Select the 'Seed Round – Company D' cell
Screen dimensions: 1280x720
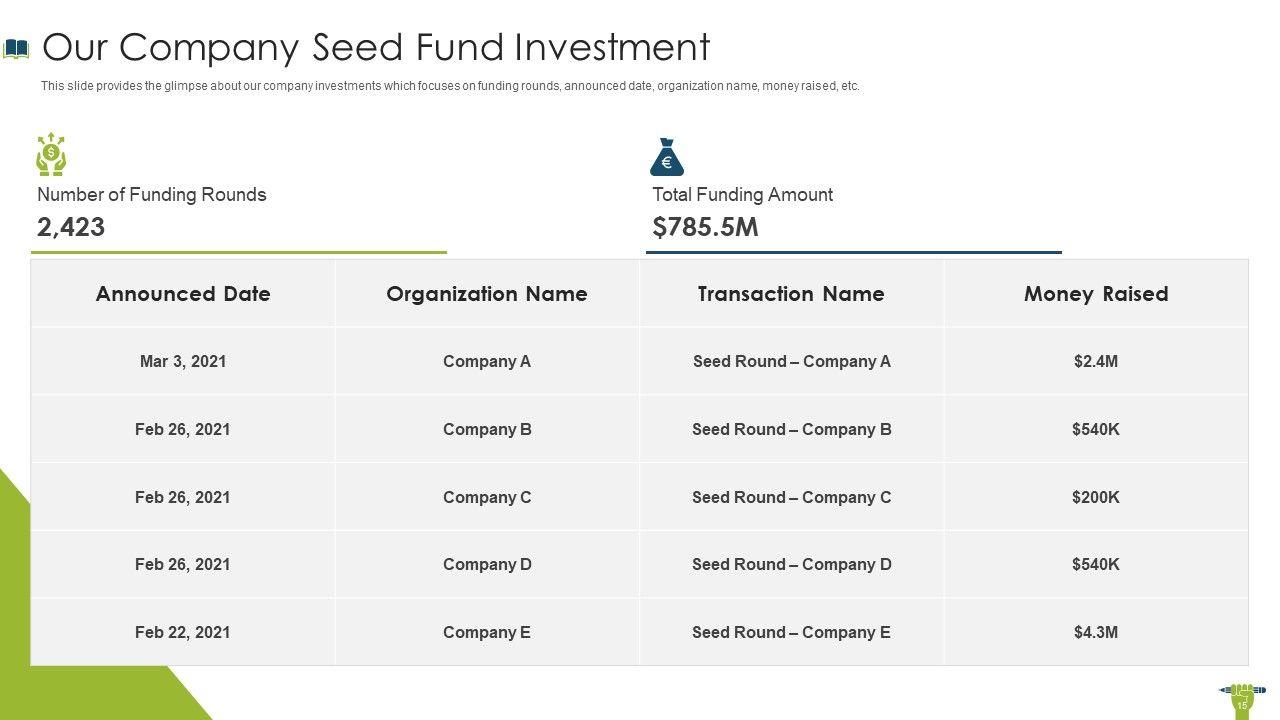point(791,565)
